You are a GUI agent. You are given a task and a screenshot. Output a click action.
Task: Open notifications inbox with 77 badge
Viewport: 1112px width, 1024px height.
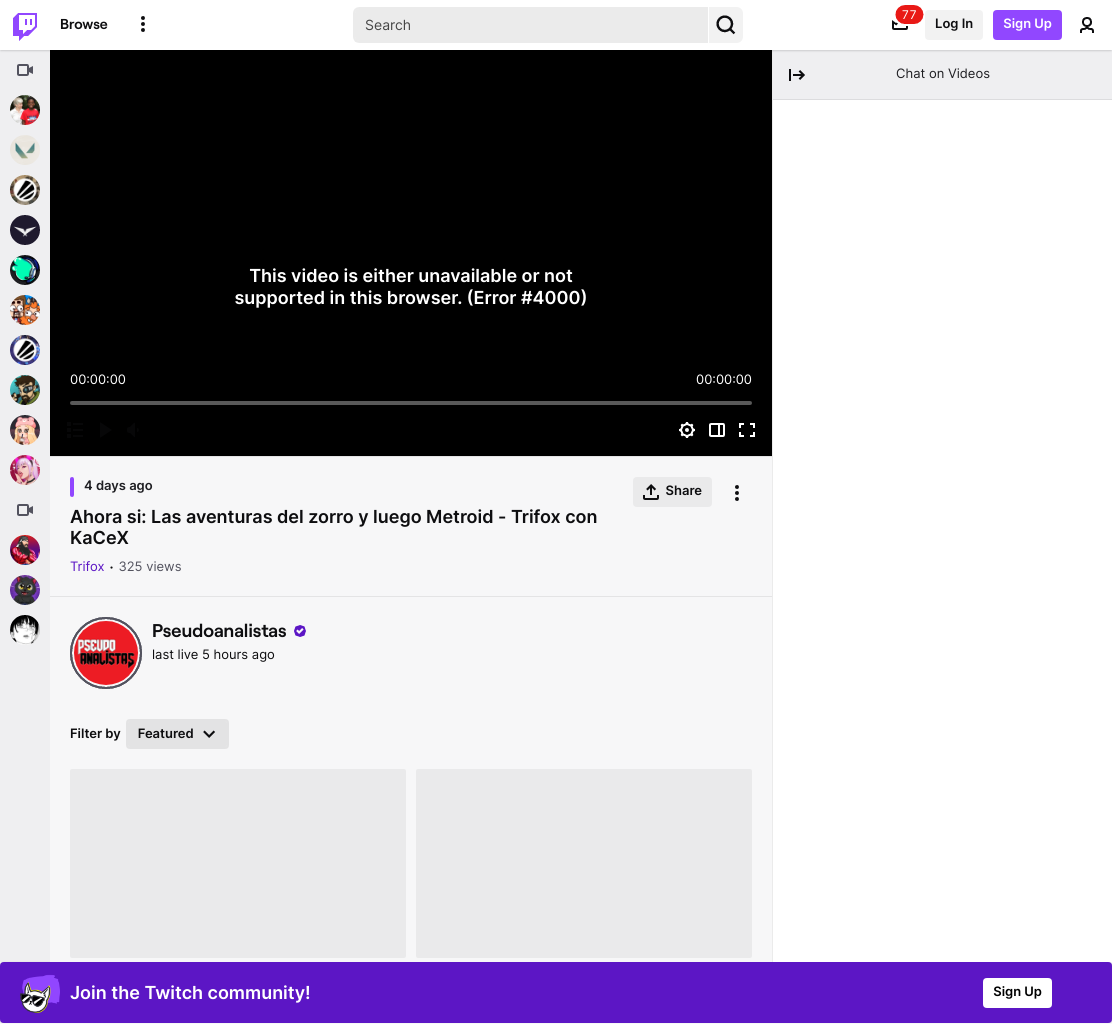point(899,25)
